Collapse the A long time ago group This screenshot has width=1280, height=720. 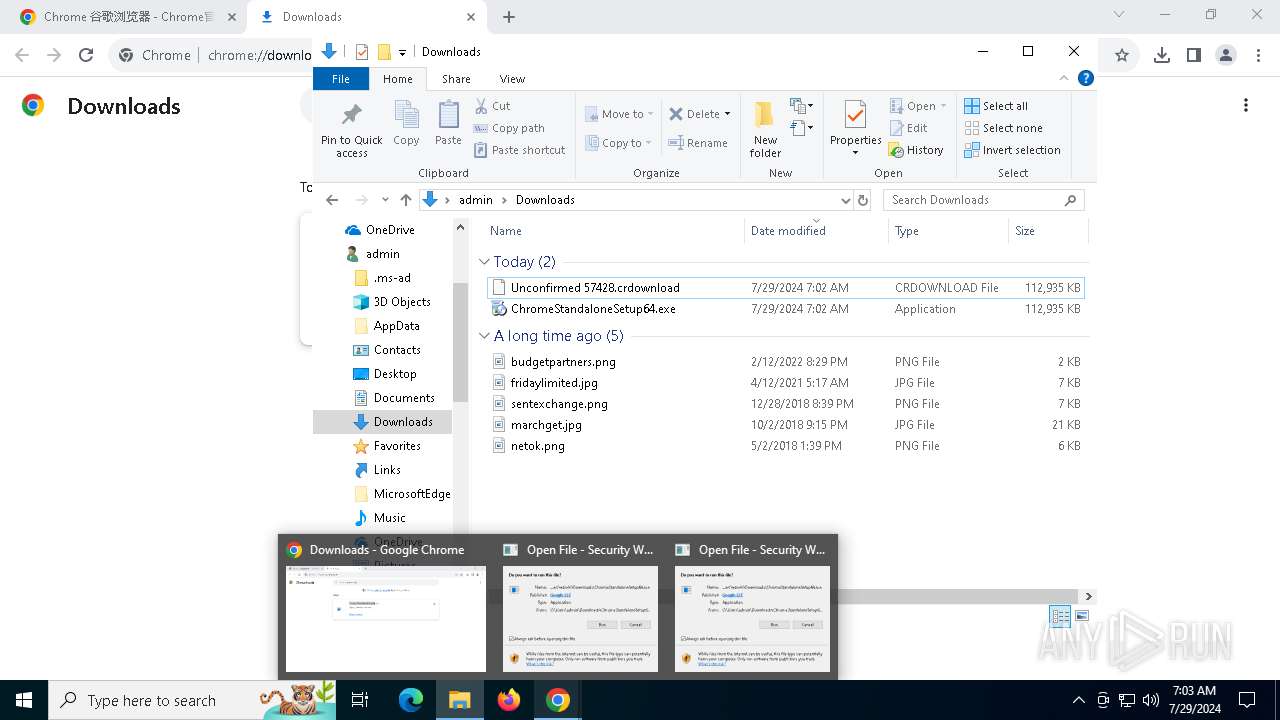(484, 336)
